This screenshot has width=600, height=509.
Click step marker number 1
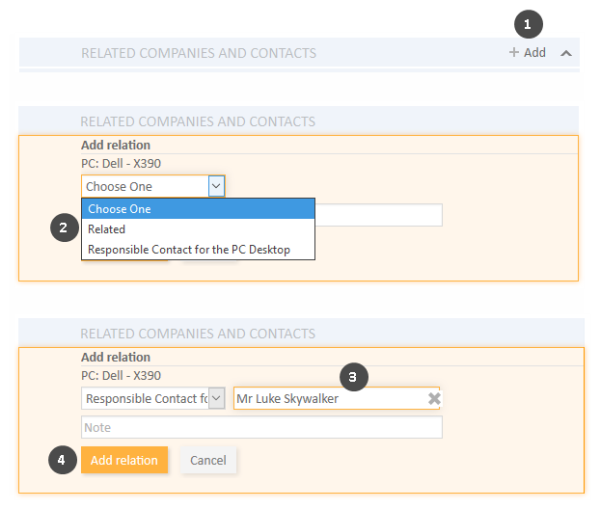coord(528,24)
